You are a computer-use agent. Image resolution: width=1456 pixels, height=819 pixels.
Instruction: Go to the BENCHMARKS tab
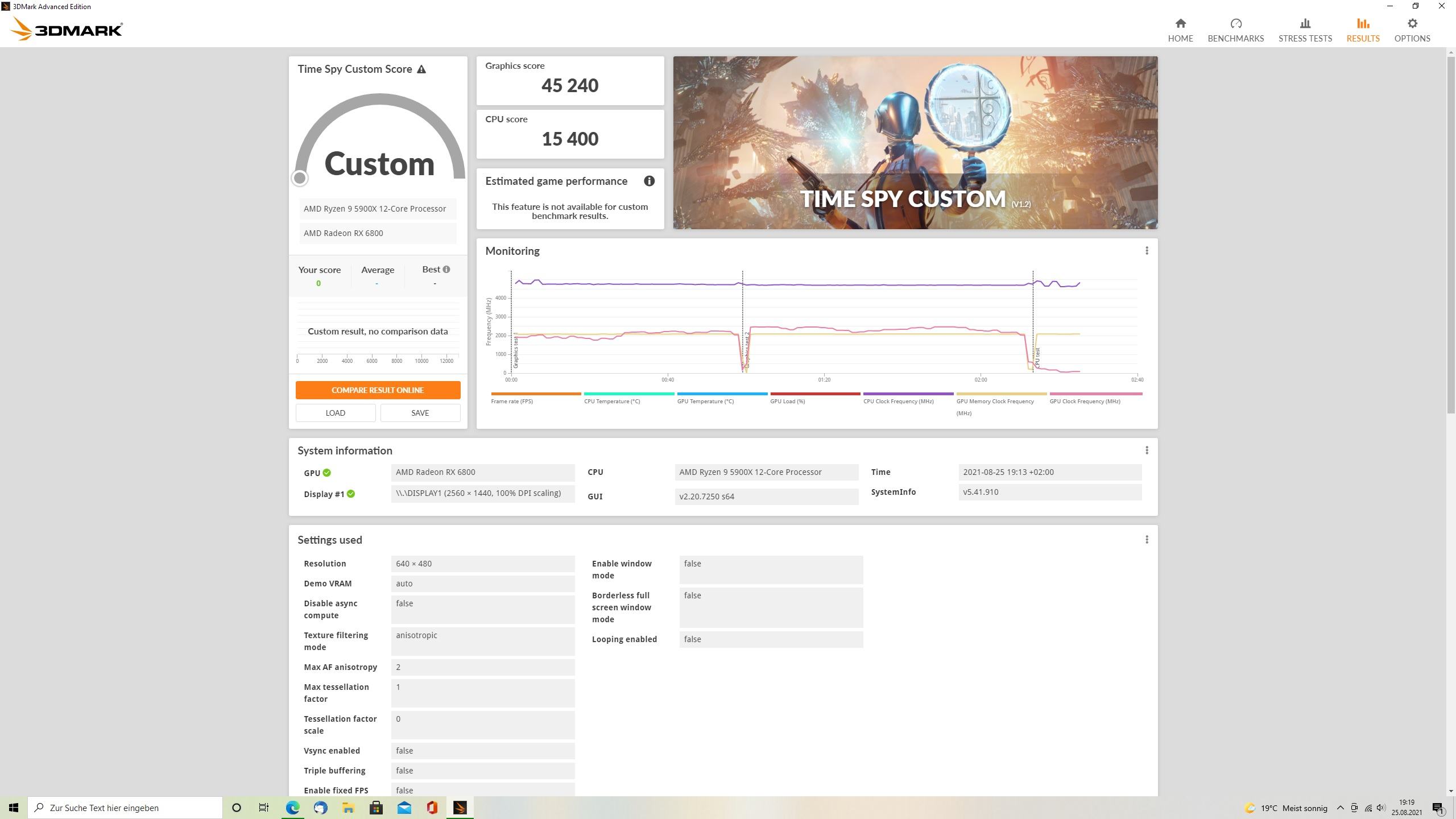pos(1235,30)
